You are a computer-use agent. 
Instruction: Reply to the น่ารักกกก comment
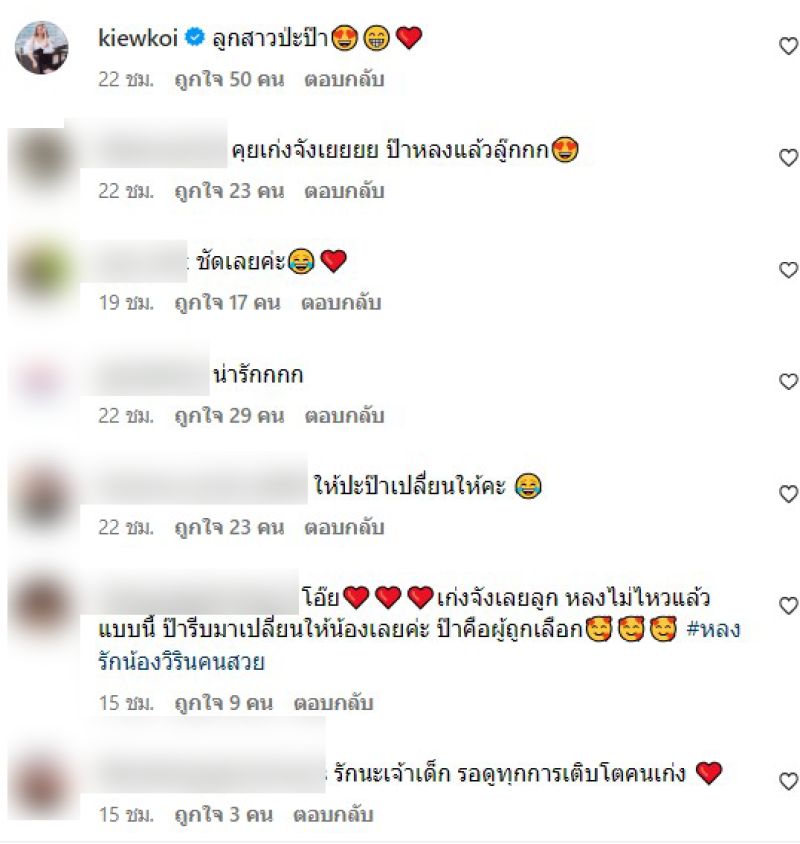point(344,416)
